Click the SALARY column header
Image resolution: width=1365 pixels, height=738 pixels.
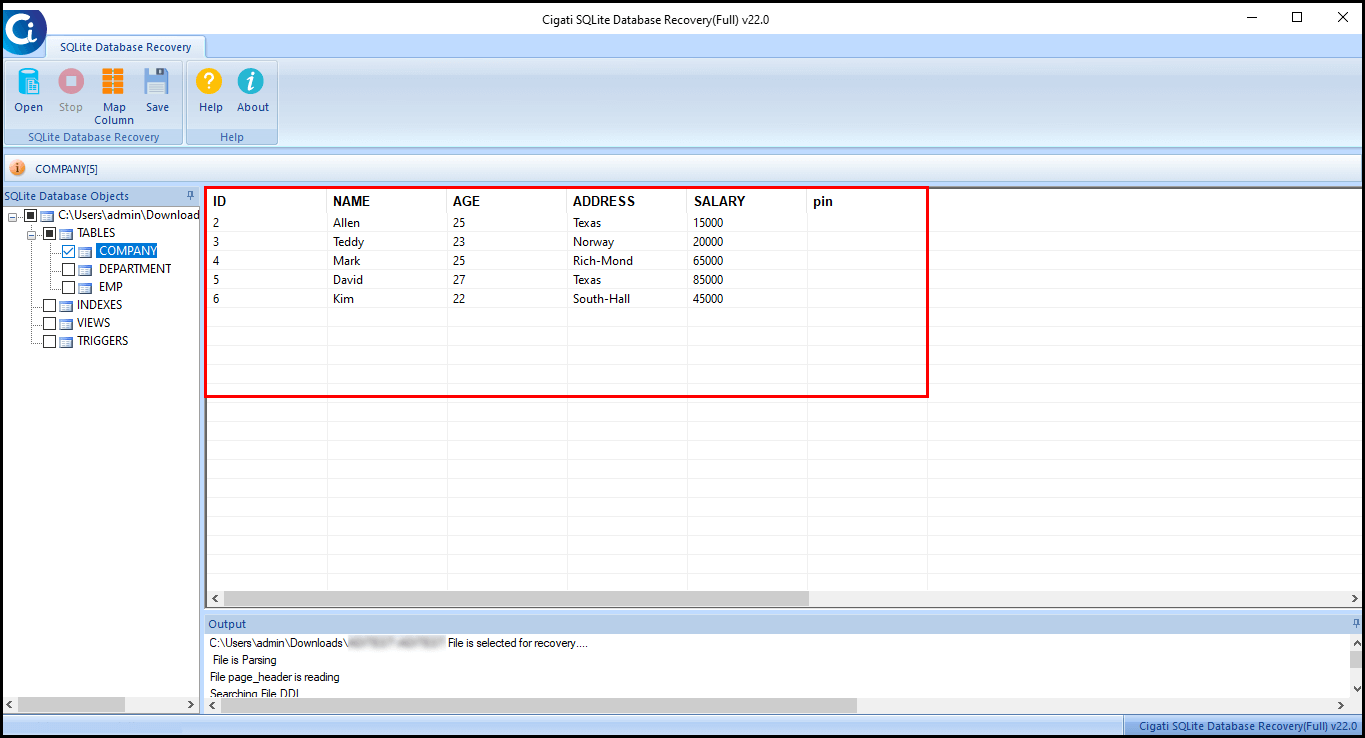747,201
